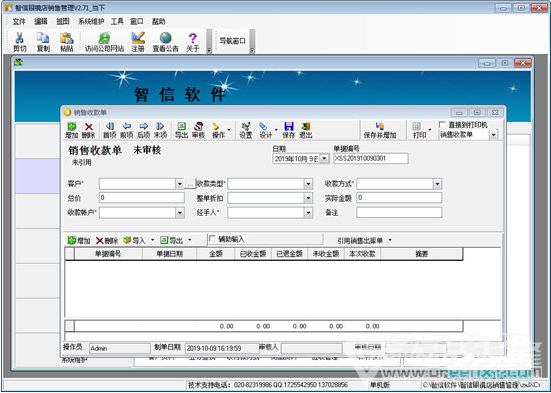Click the 退出 (exit) icon
The height and width of the screenshot is (393, 551).
click(x=306, y=127)
